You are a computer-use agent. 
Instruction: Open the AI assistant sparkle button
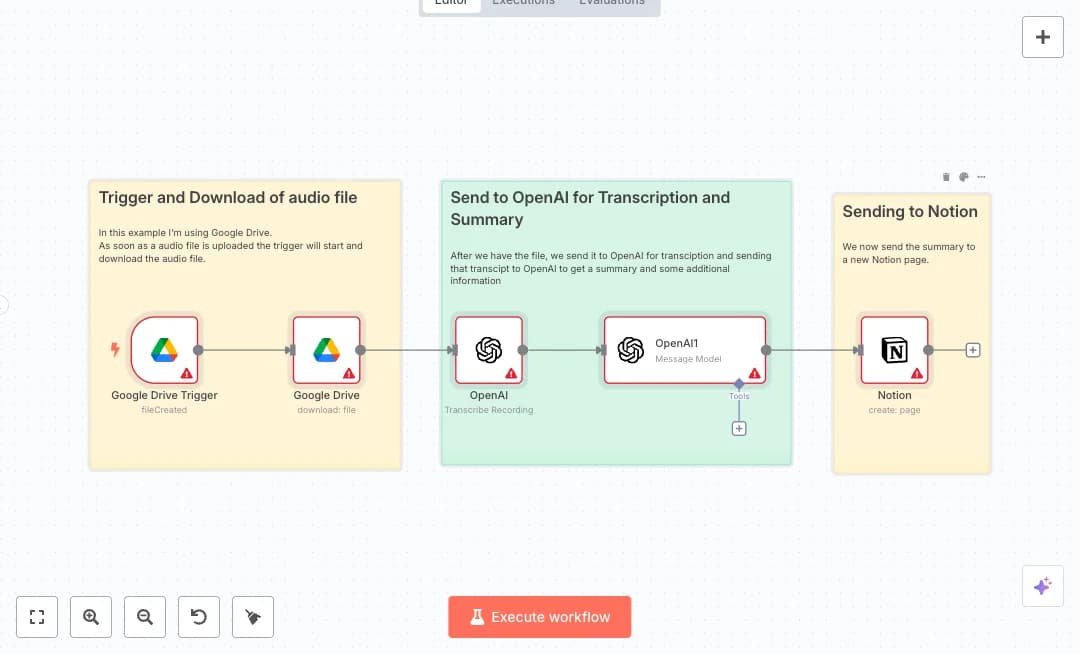coord(1043,586)
